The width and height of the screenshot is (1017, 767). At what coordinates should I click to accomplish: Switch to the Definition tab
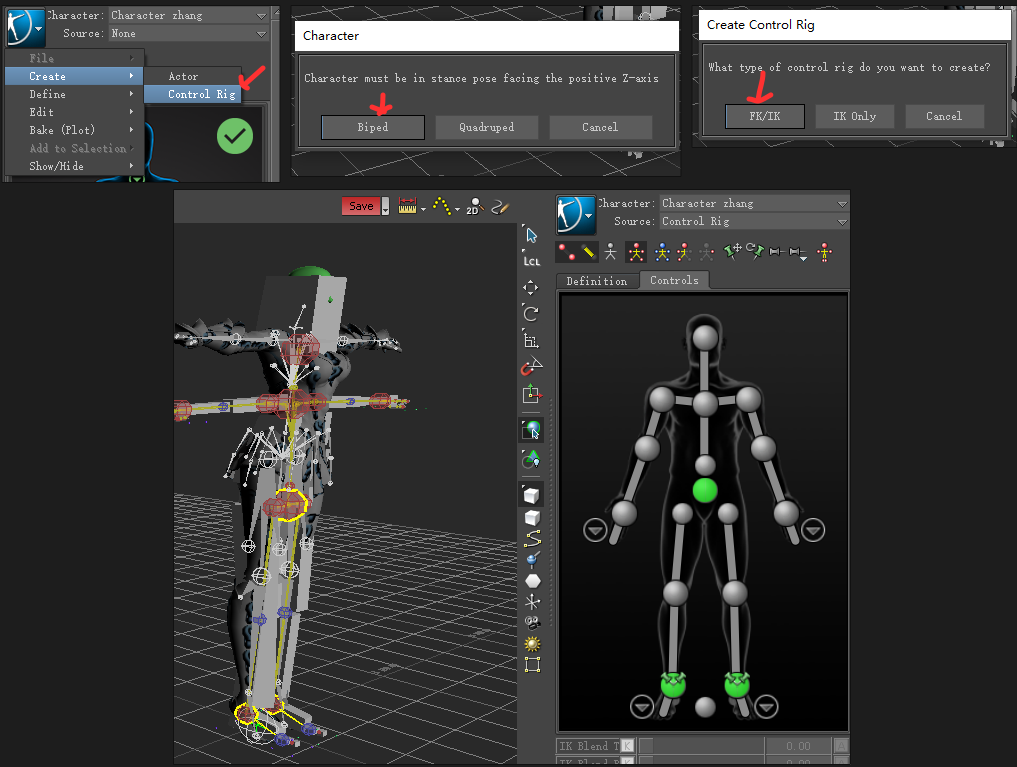[x=597, y=281]
